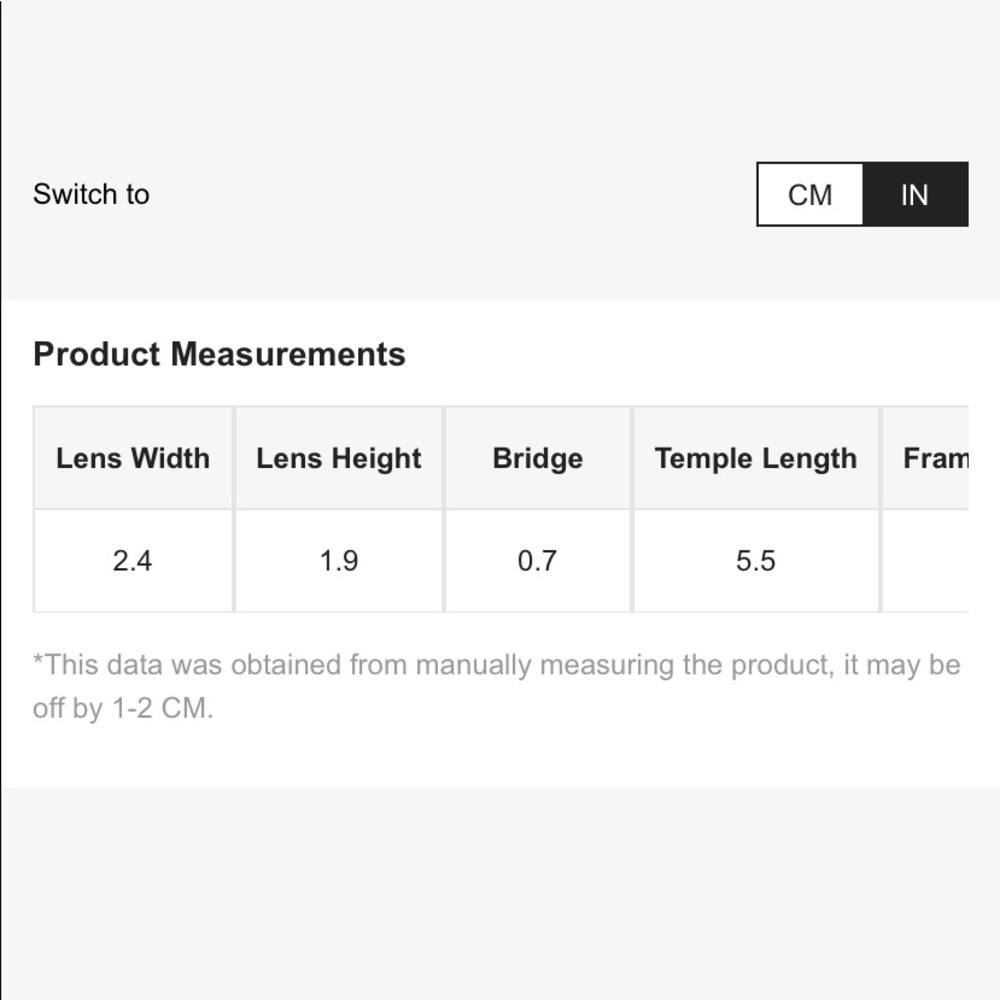The width and height of the screenshot is (1000, 1000).
Task: Click the 5.5 temple length value
Action: [x=756, y=561]
